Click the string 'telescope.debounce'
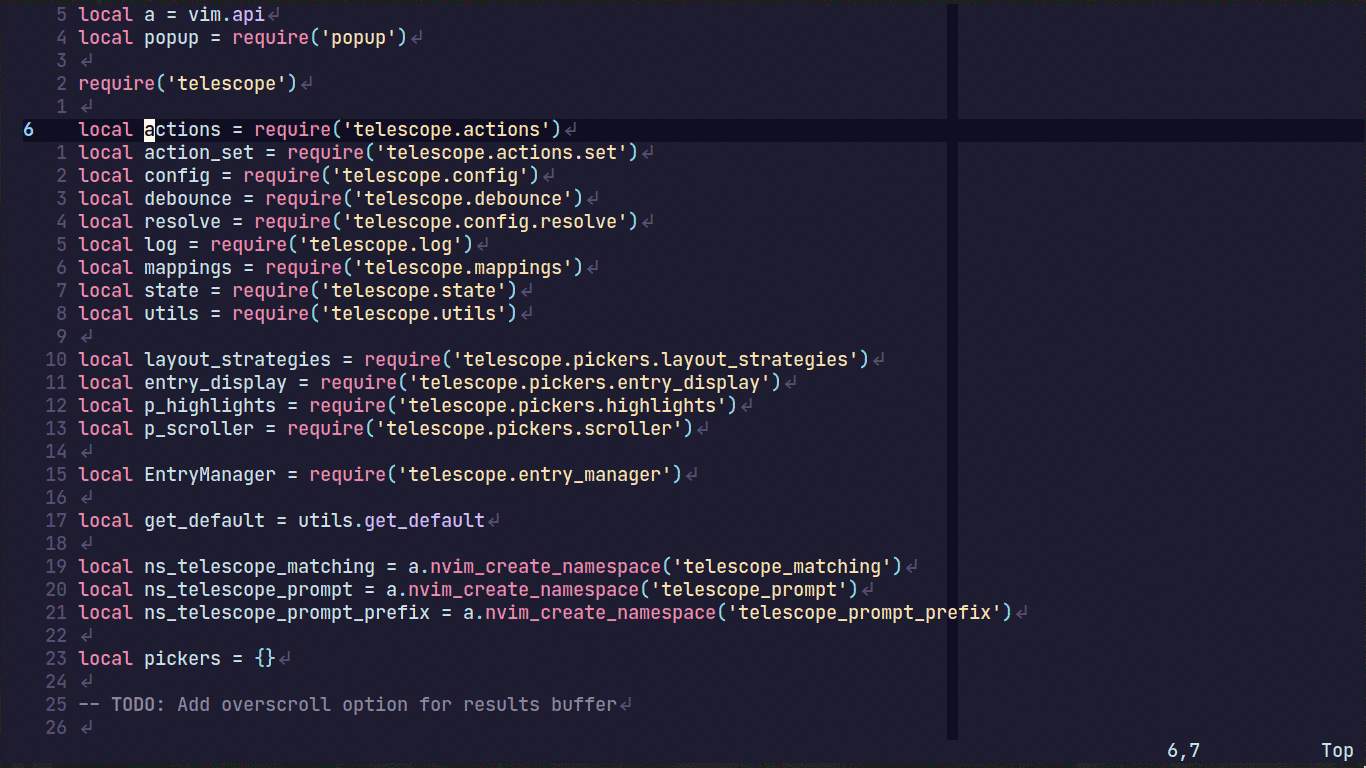This screenshot has height=768, width=1366. (x=463, y=199)
